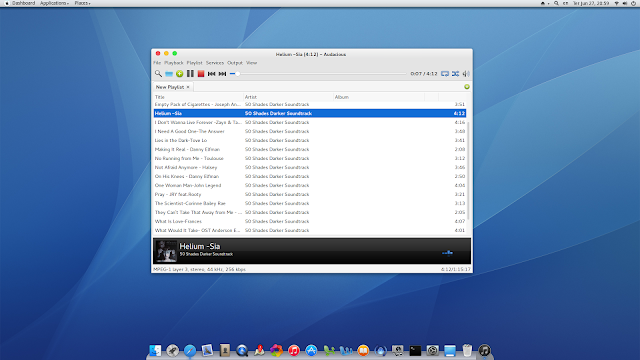Expand the Places menu in top bar
The image size is (640, 360).
pos(82,3)
